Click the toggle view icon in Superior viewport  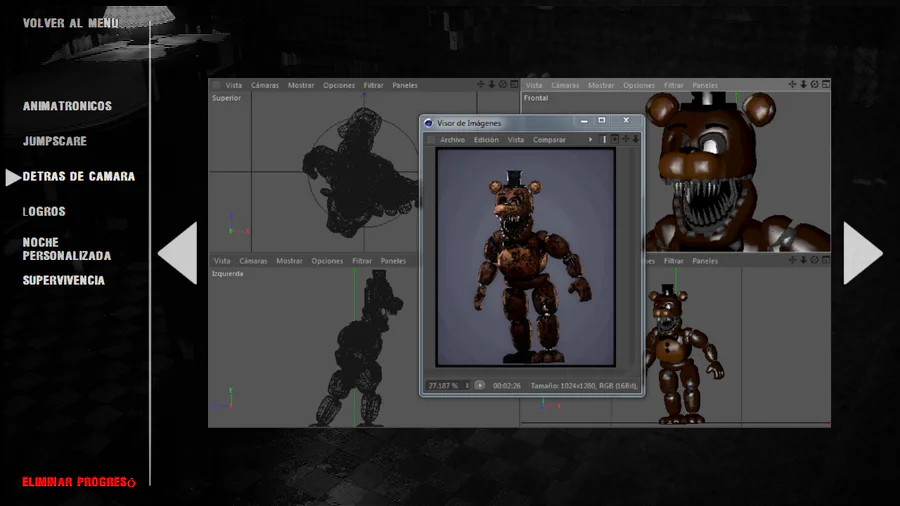514,84
